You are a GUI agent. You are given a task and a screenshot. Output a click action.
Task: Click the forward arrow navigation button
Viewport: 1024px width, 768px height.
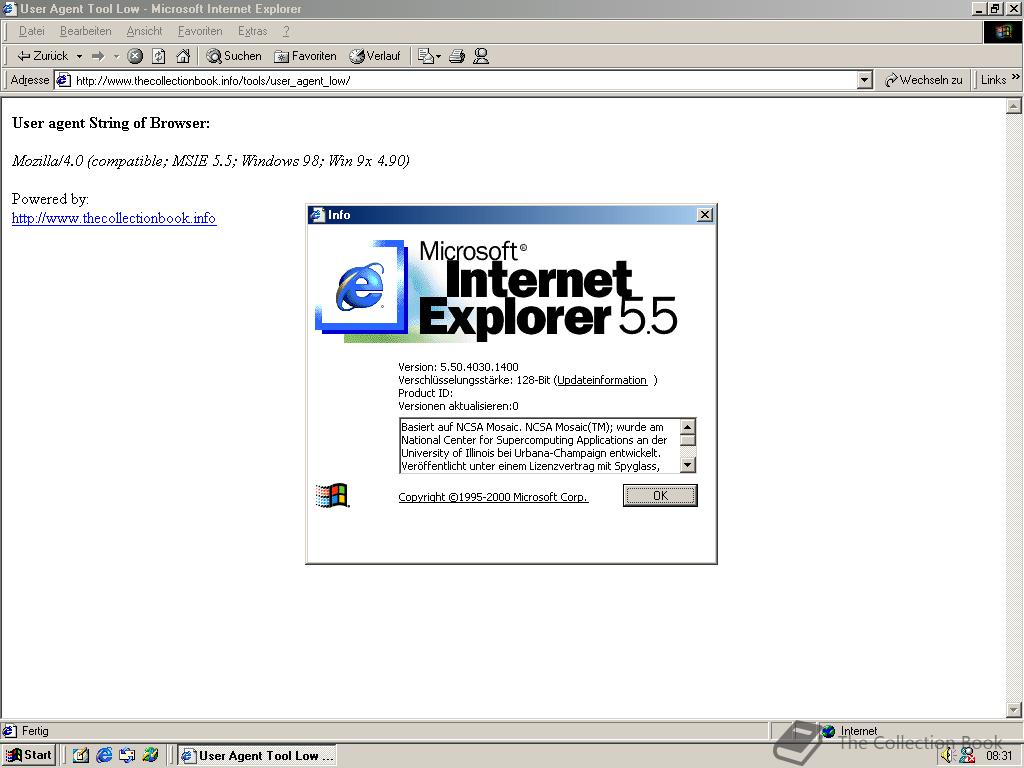[98, 56]
